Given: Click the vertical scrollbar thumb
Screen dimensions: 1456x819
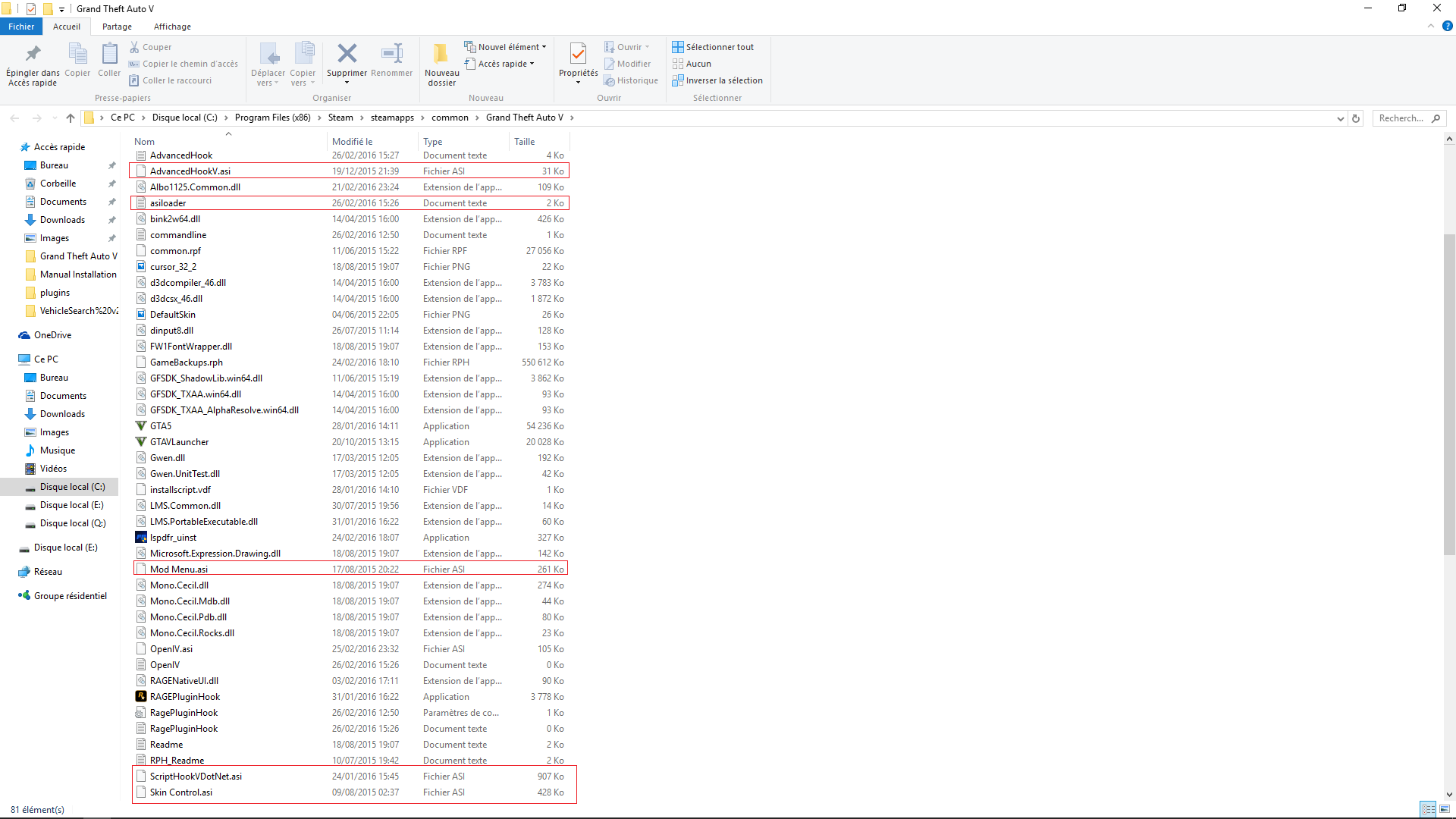Looking at the screenshot, I should 1449,394.
